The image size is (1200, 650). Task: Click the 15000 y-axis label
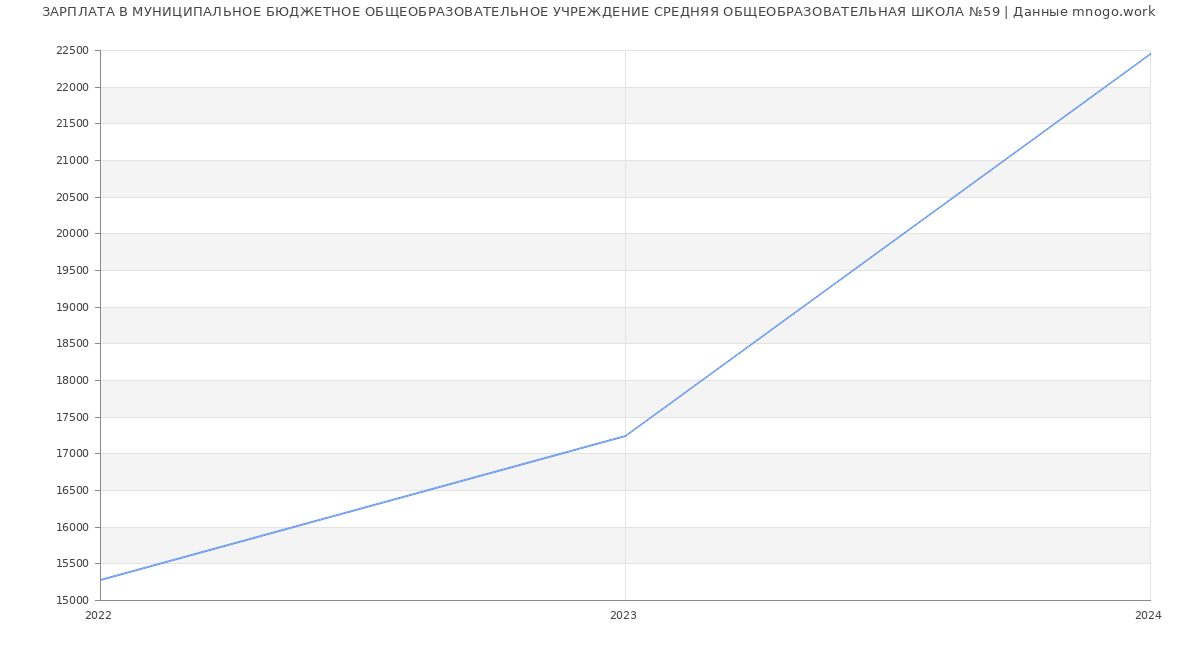click(72, 601)
